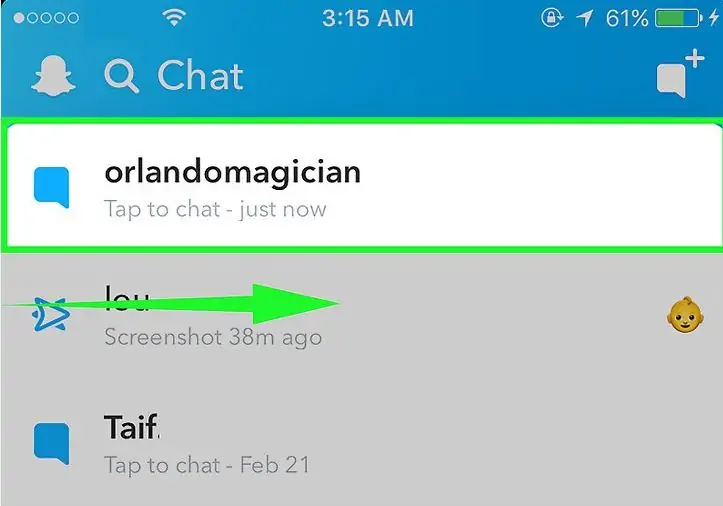The image size is (723, 506).
Task: Open the lou conversation row
Action: (362, 316)
